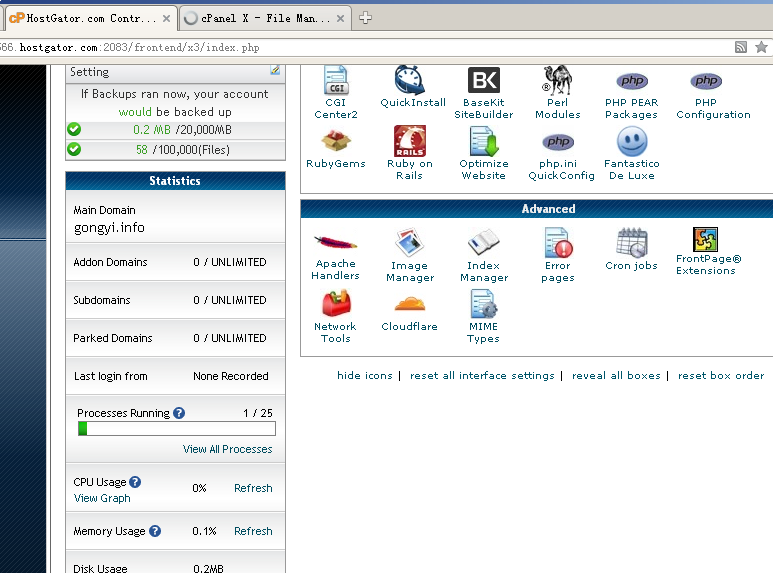Click the Parked Domains row
Viewport: 773px width, 573px height.
click(176, 338)
